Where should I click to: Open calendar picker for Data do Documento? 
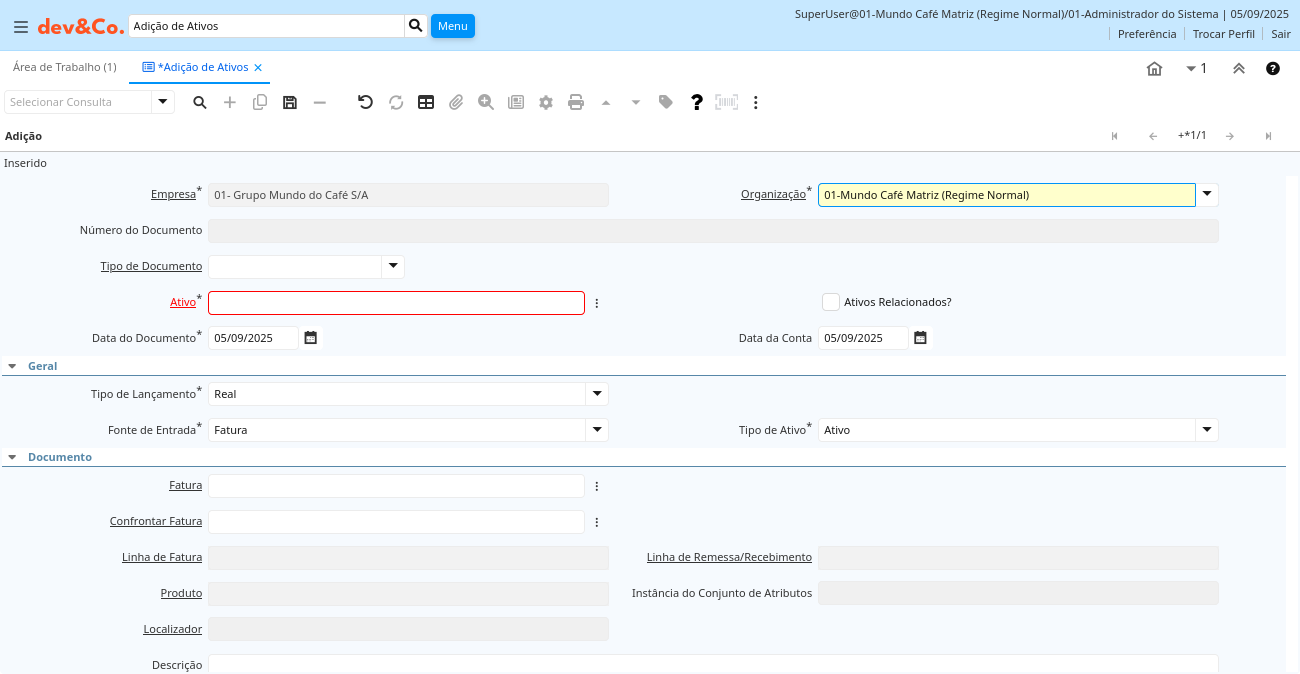tap(311, 338)
